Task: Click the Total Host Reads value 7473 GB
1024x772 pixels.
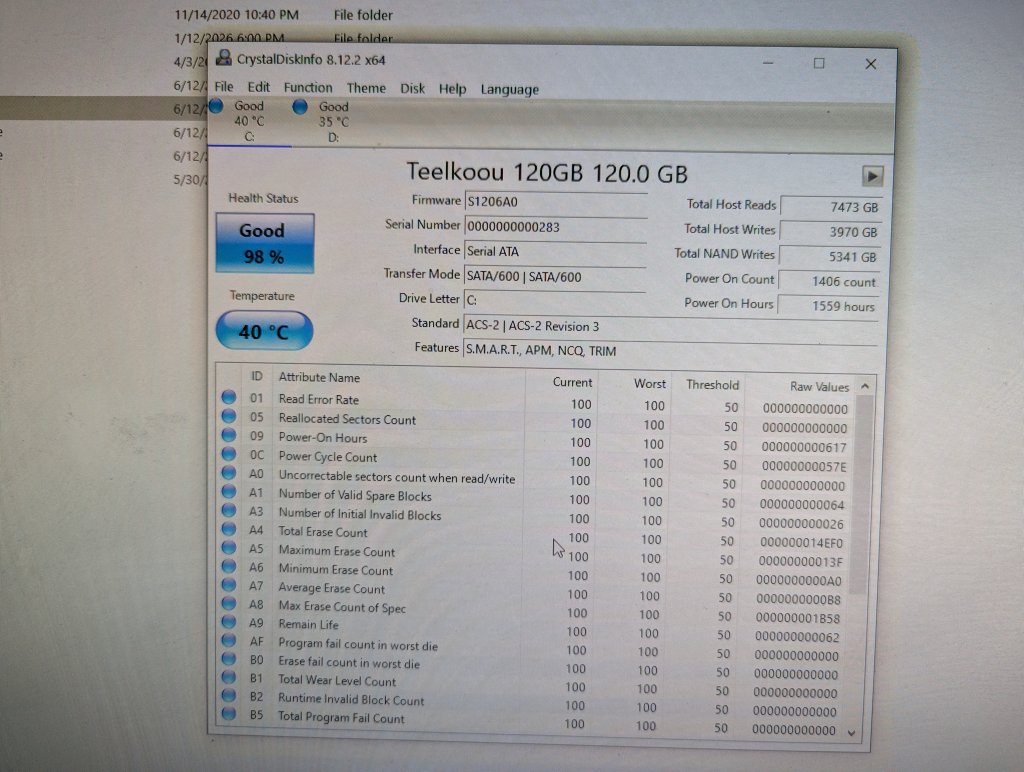Action: coord(831,206)
